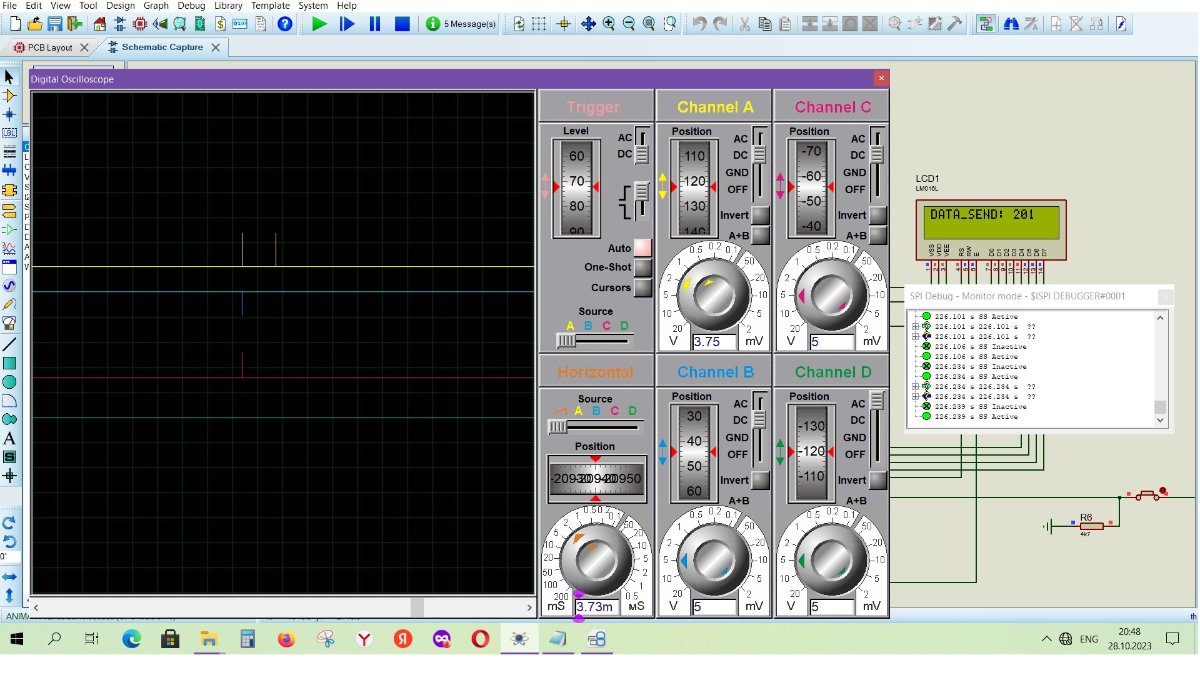
Task: Click the Windows taskbar search icon
Action: (54, 638)
